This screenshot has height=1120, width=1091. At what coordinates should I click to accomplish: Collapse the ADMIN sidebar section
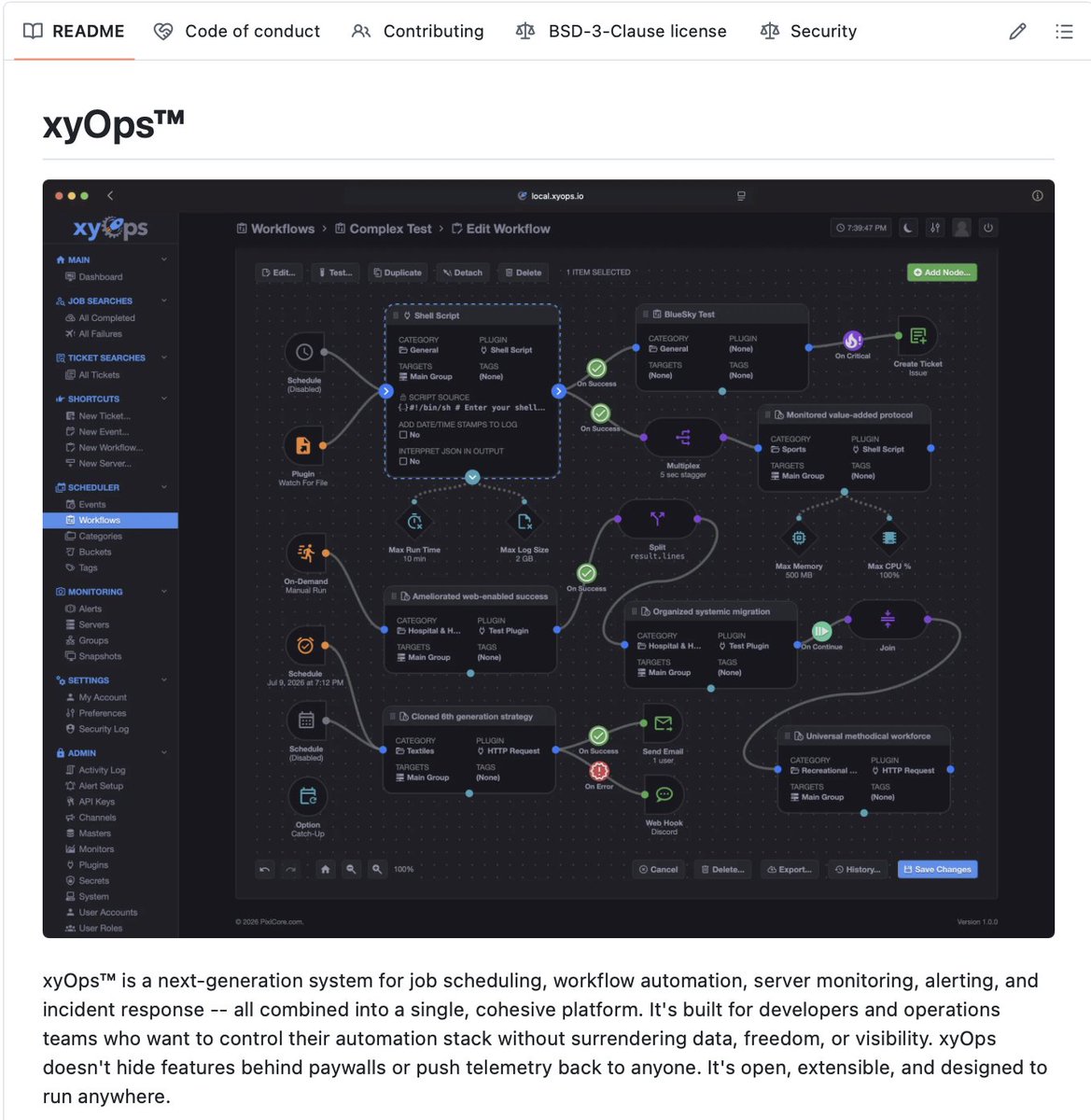click(x=164, y=753)
